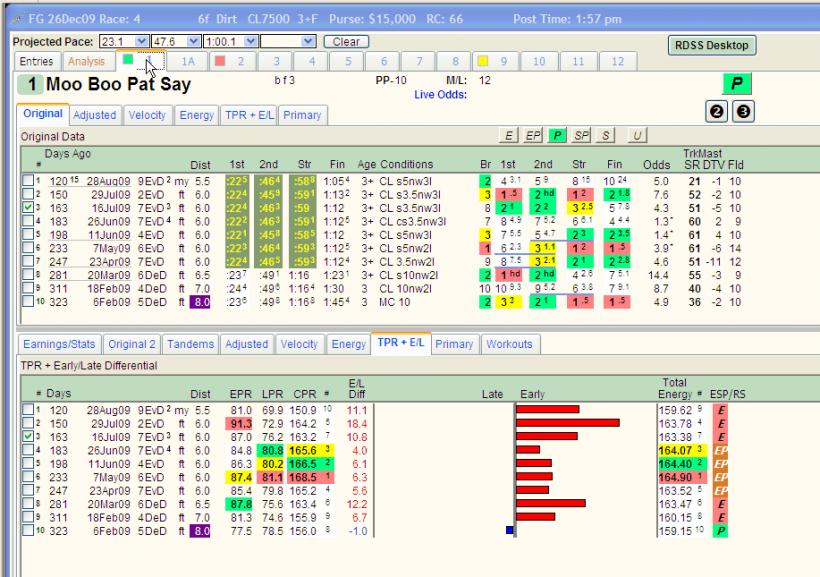Image resolution: width=820 pixels, height=577 pixels.
Task: Select the green P style filter
Action: click(557, 136)
